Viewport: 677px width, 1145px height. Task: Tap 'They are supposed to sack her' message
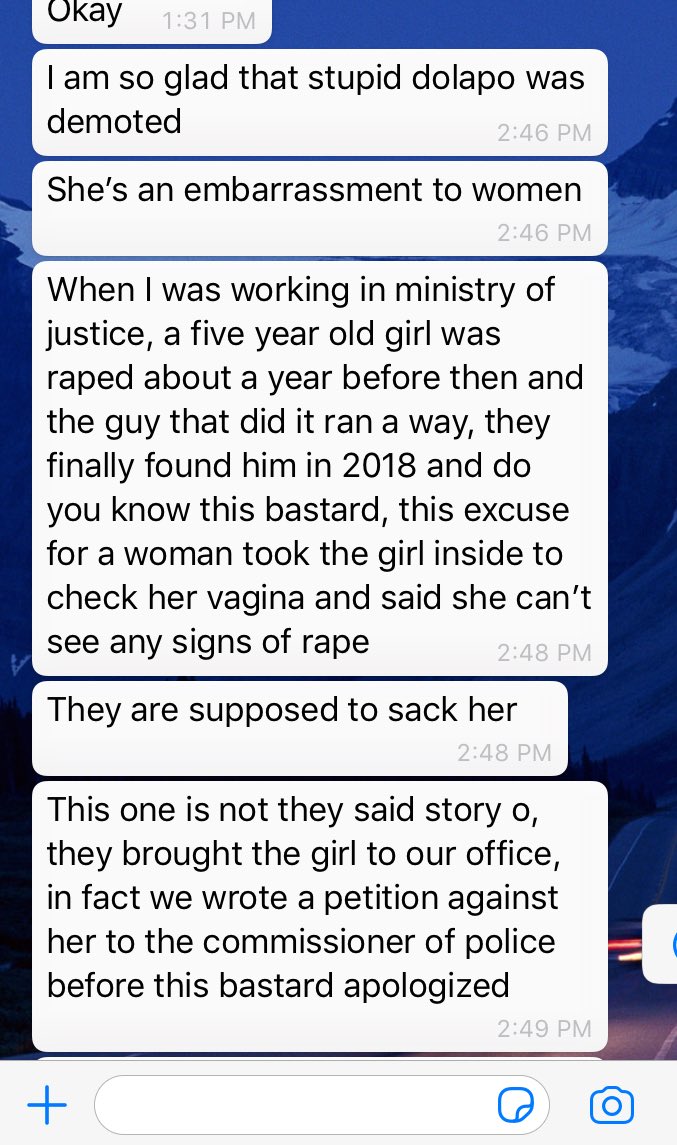point(299,728)
